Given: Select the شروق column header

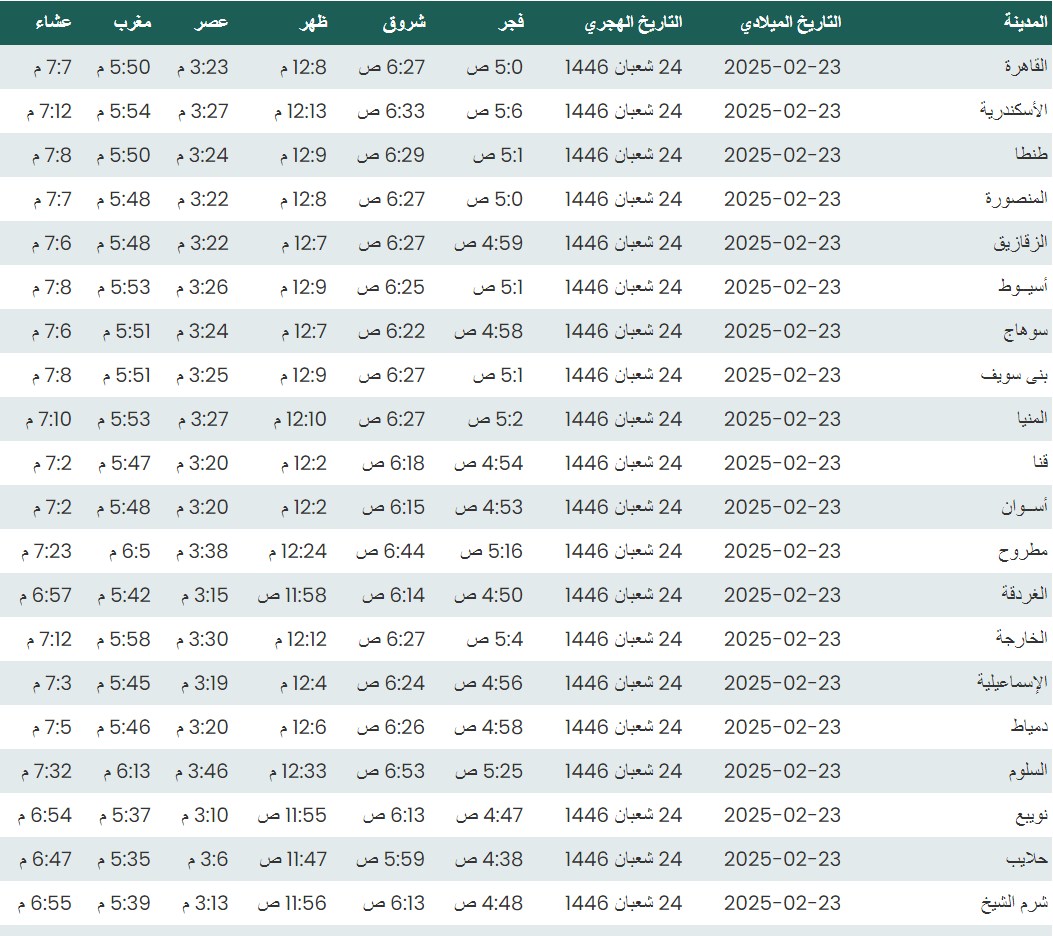Looking at the screenshot, I should coord(404,22).
